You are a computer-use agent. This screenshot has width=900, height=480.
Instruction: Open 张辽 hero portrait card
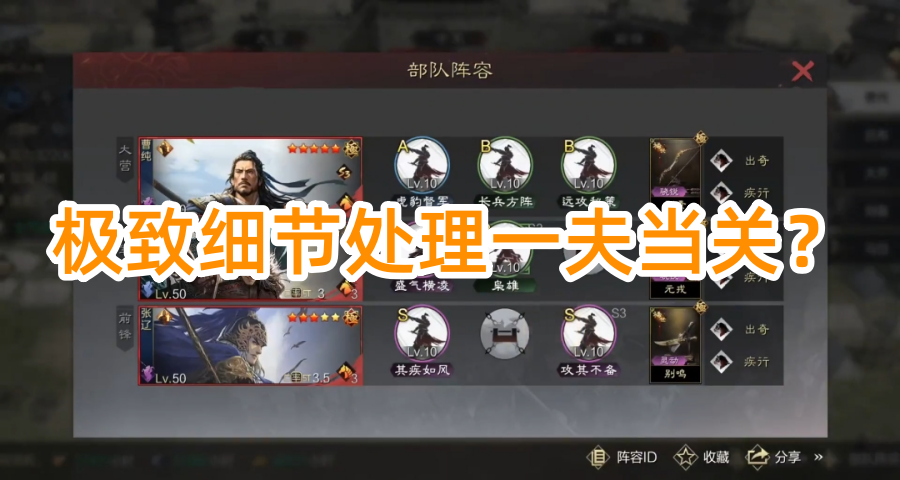click(250, 345)
